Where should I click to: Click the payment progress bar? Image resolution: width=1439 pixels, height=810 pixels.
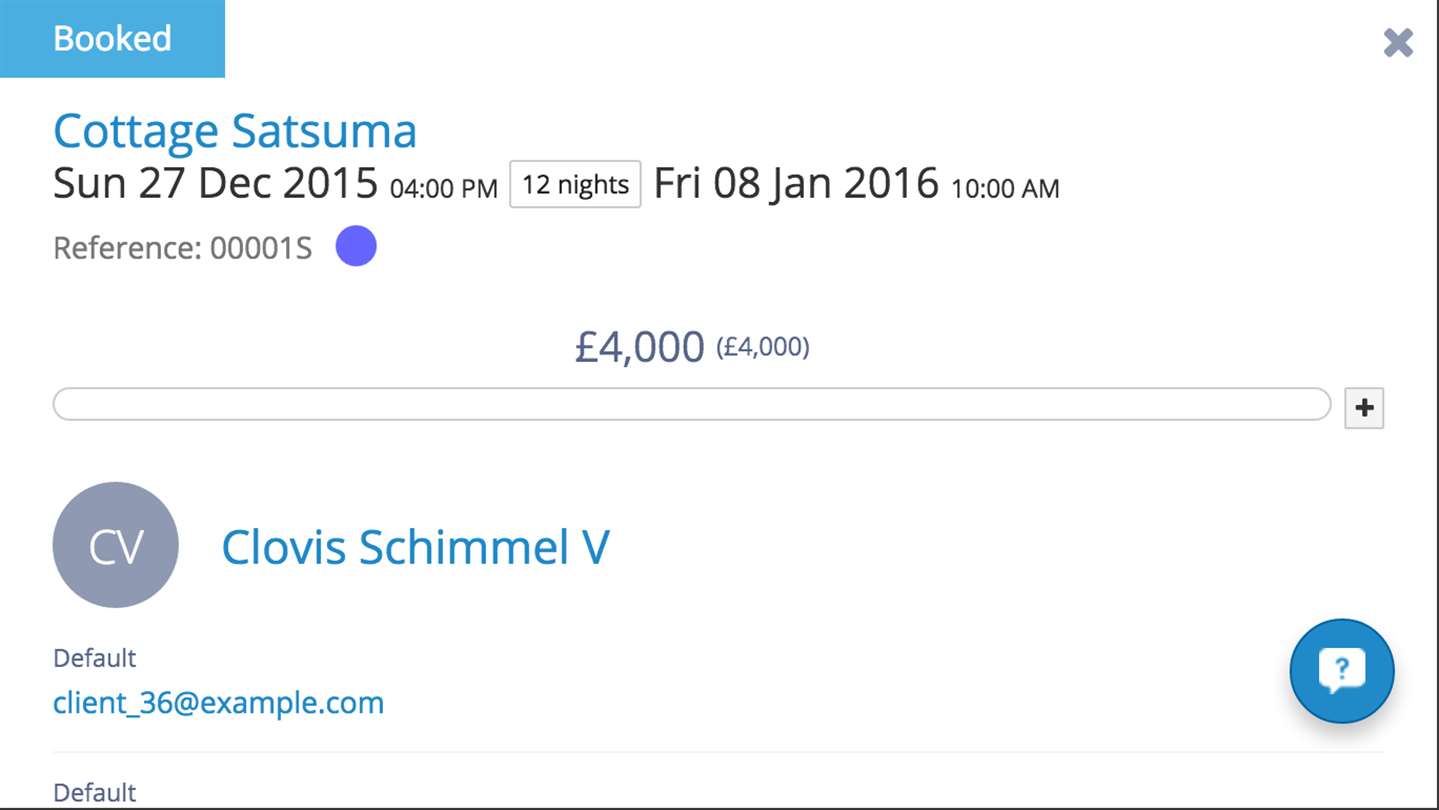(691, 405)
